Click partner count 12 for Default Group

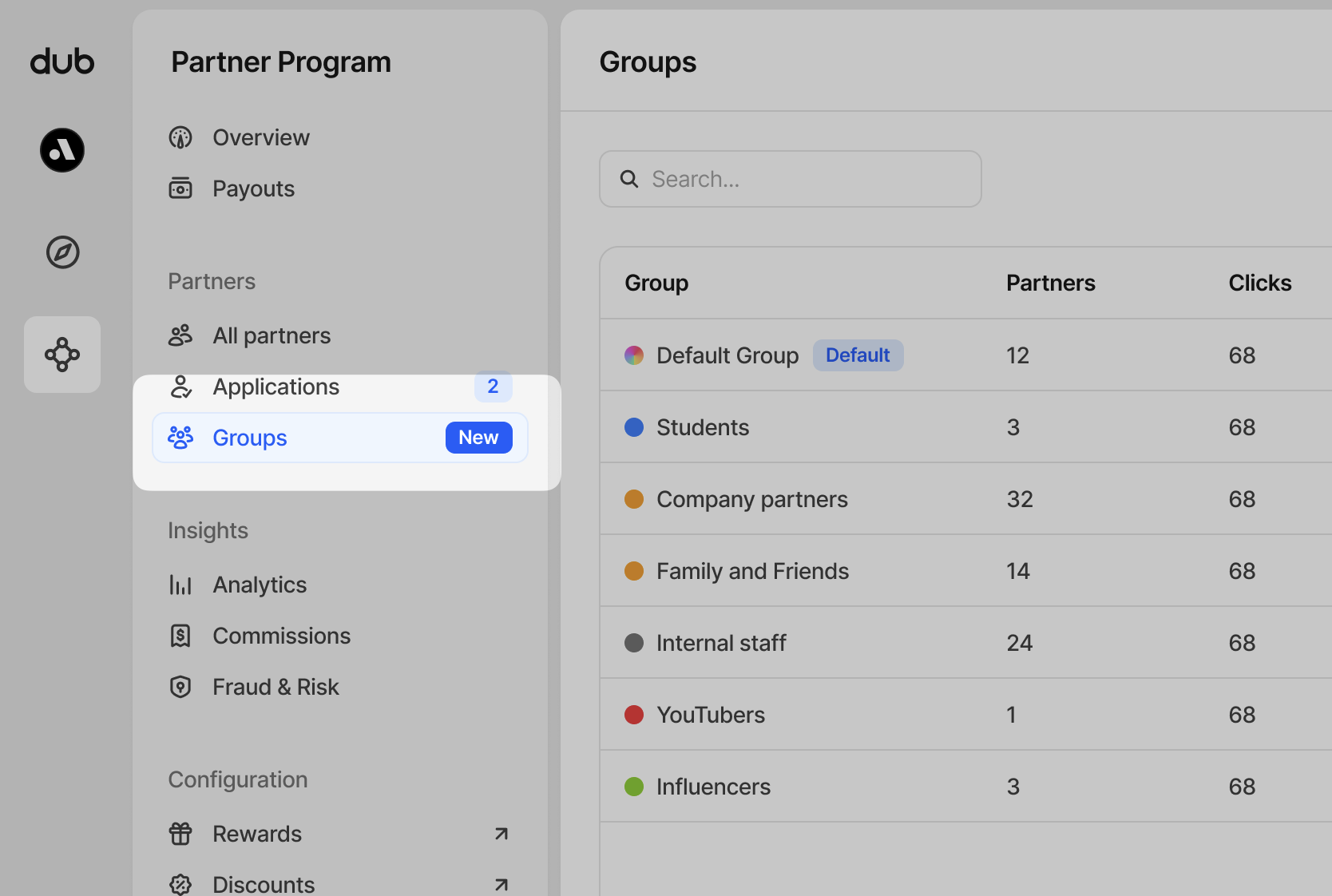(1017, 355)
